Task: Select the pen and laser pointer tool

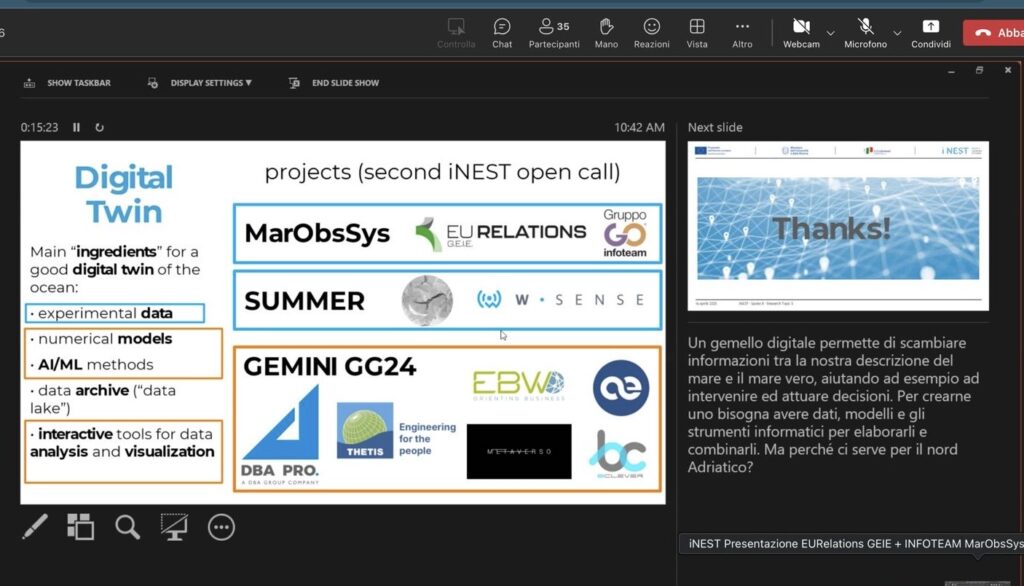Action: pos(35,527)
